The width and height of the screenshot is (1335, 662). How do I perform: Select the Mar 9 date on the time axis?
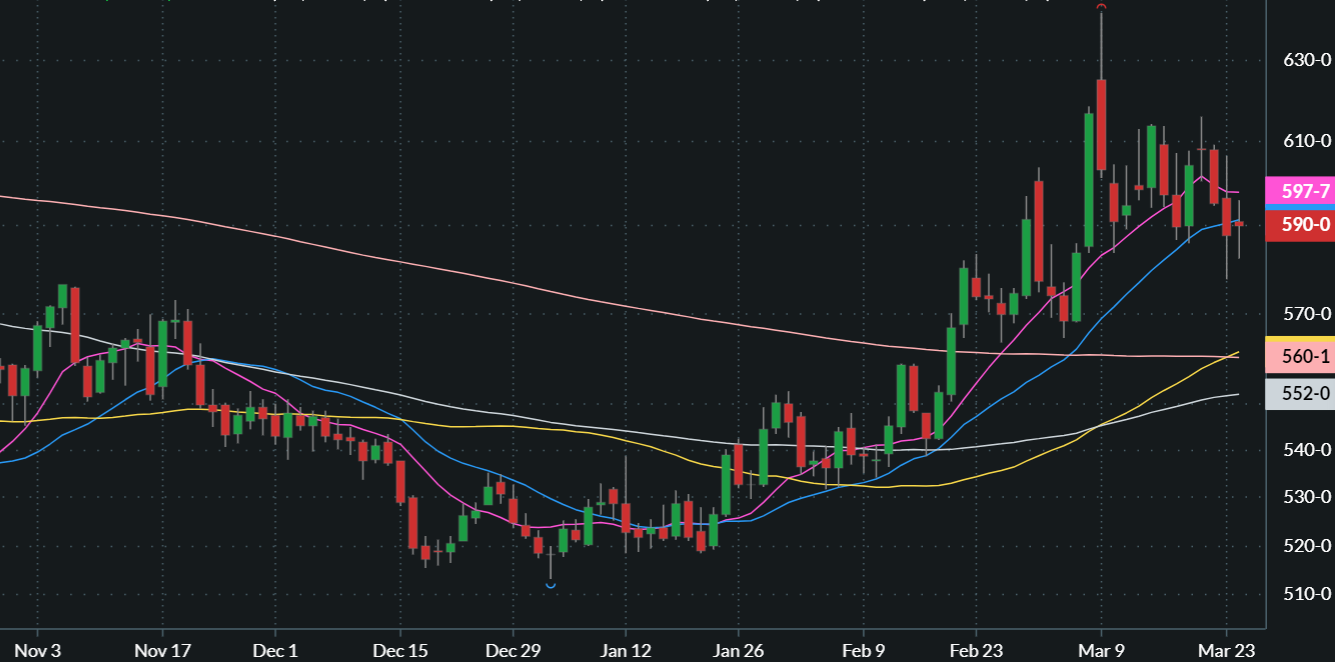coord(1100,649)
